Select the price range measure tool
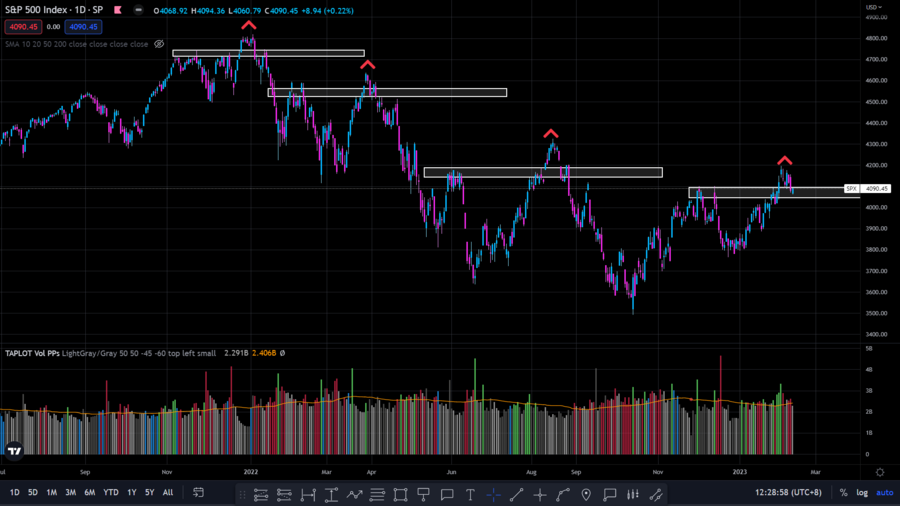The width and height of the screenshot is (900, 506). pos(331,494)
